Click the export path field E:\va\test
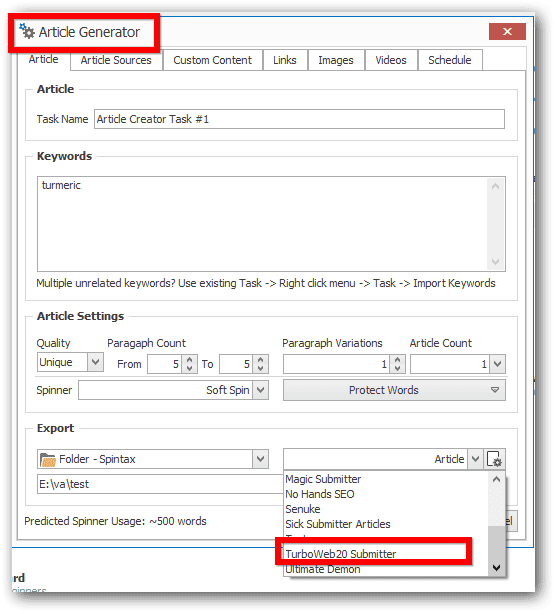Viewport: 555px width, 612px height. point(160,484)
